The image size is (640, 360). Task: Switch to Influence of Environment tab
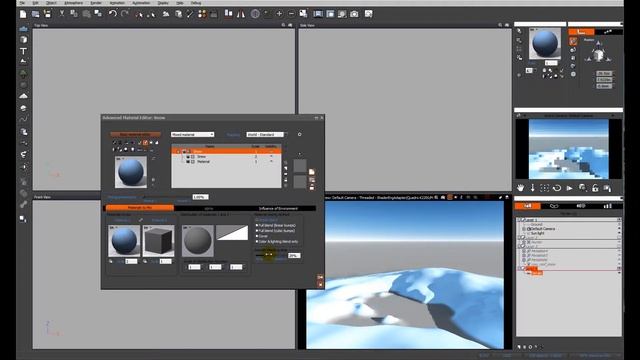coord(278,208)
